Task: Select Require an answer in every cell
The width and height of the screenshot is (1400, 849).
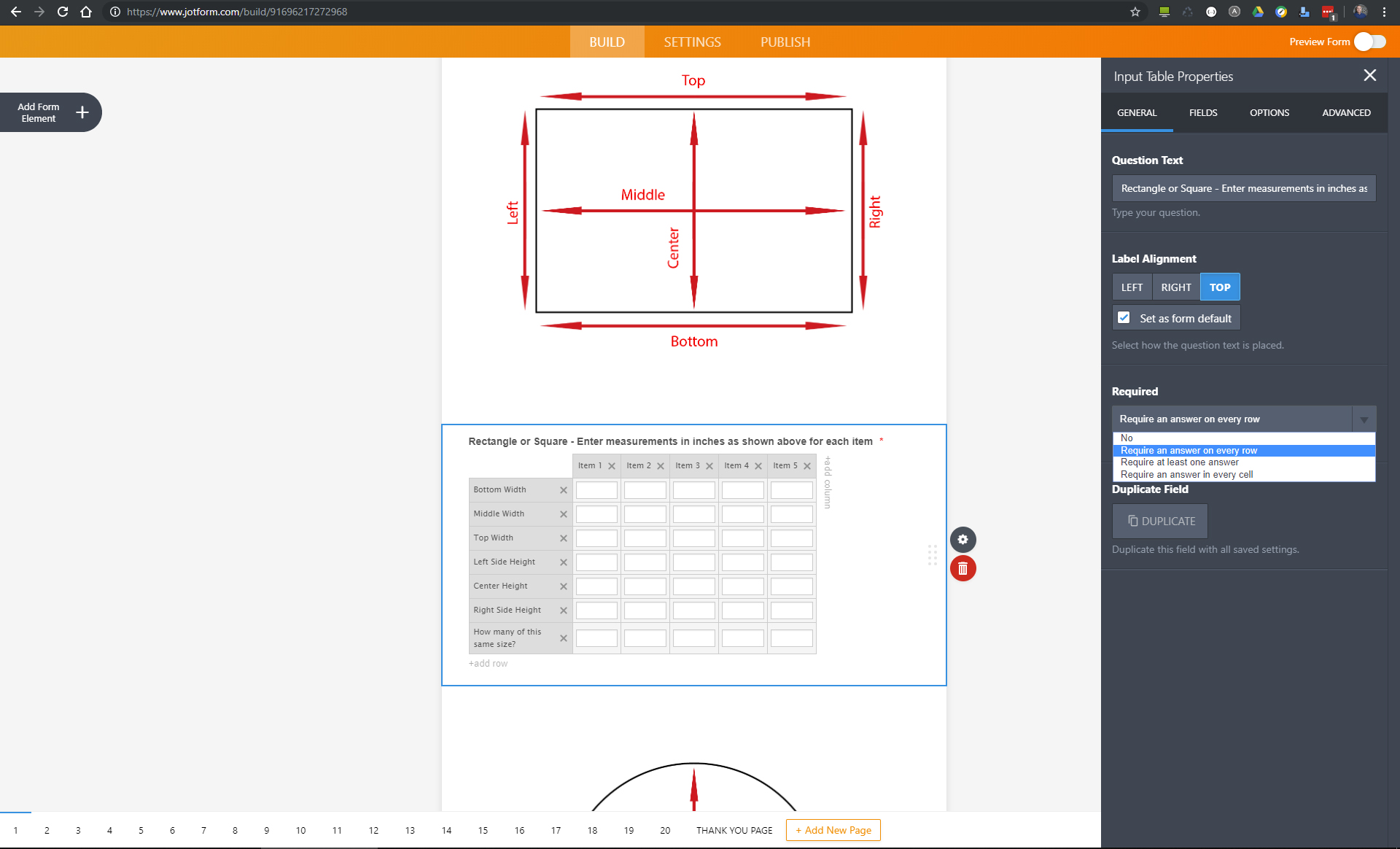Action: [x=1186, y=475]
